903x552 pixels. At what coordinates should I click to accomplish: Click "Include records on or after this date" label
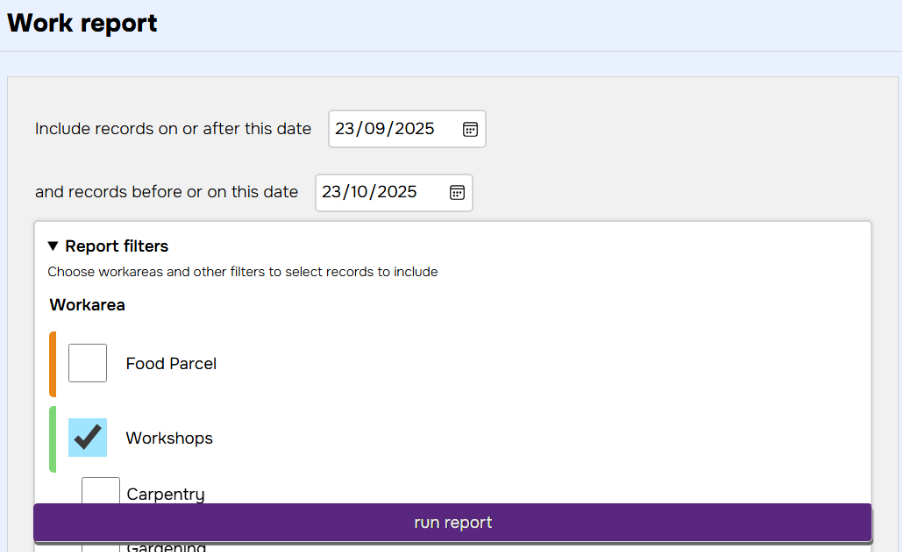173,129
